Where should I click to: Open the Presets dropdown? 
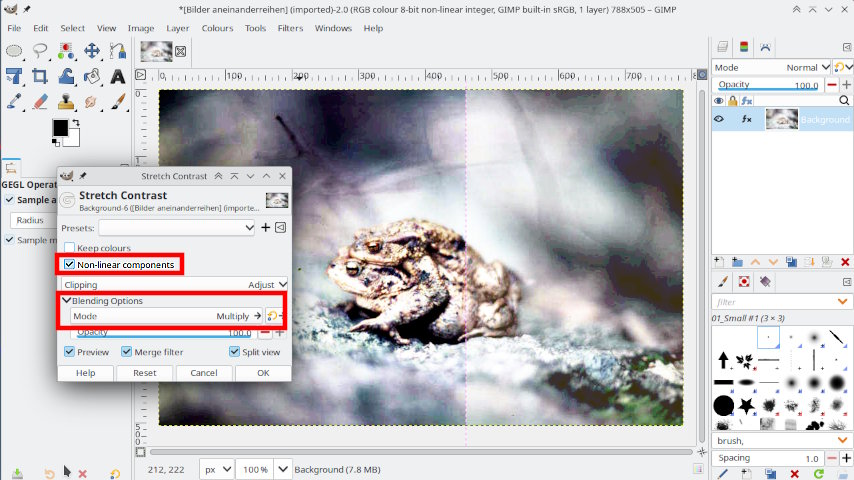click(177, 228)
